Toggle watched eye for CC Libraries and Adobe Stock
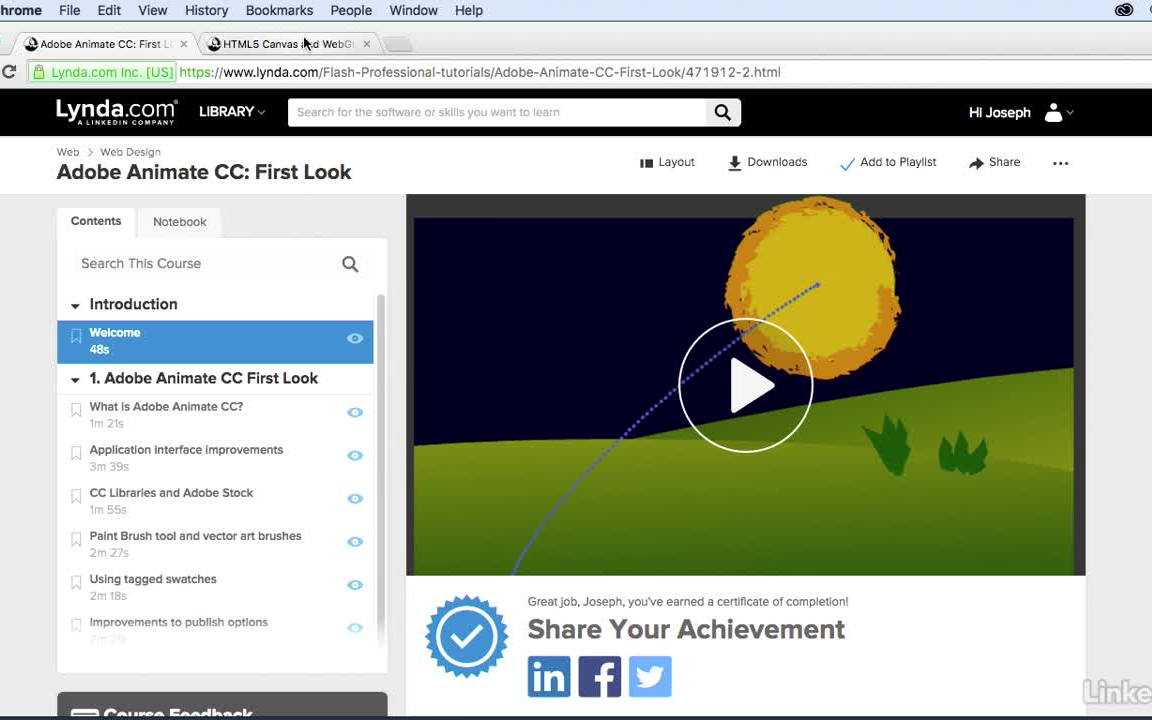 tap(355, 499)
